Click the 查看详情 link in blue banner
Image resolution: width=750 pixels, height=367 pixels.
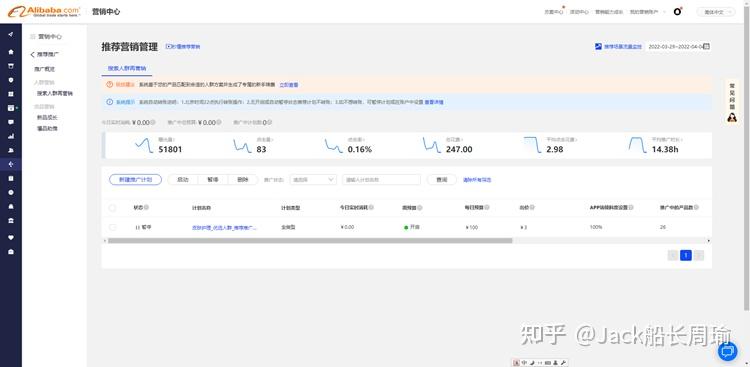(x=434, y=102)
